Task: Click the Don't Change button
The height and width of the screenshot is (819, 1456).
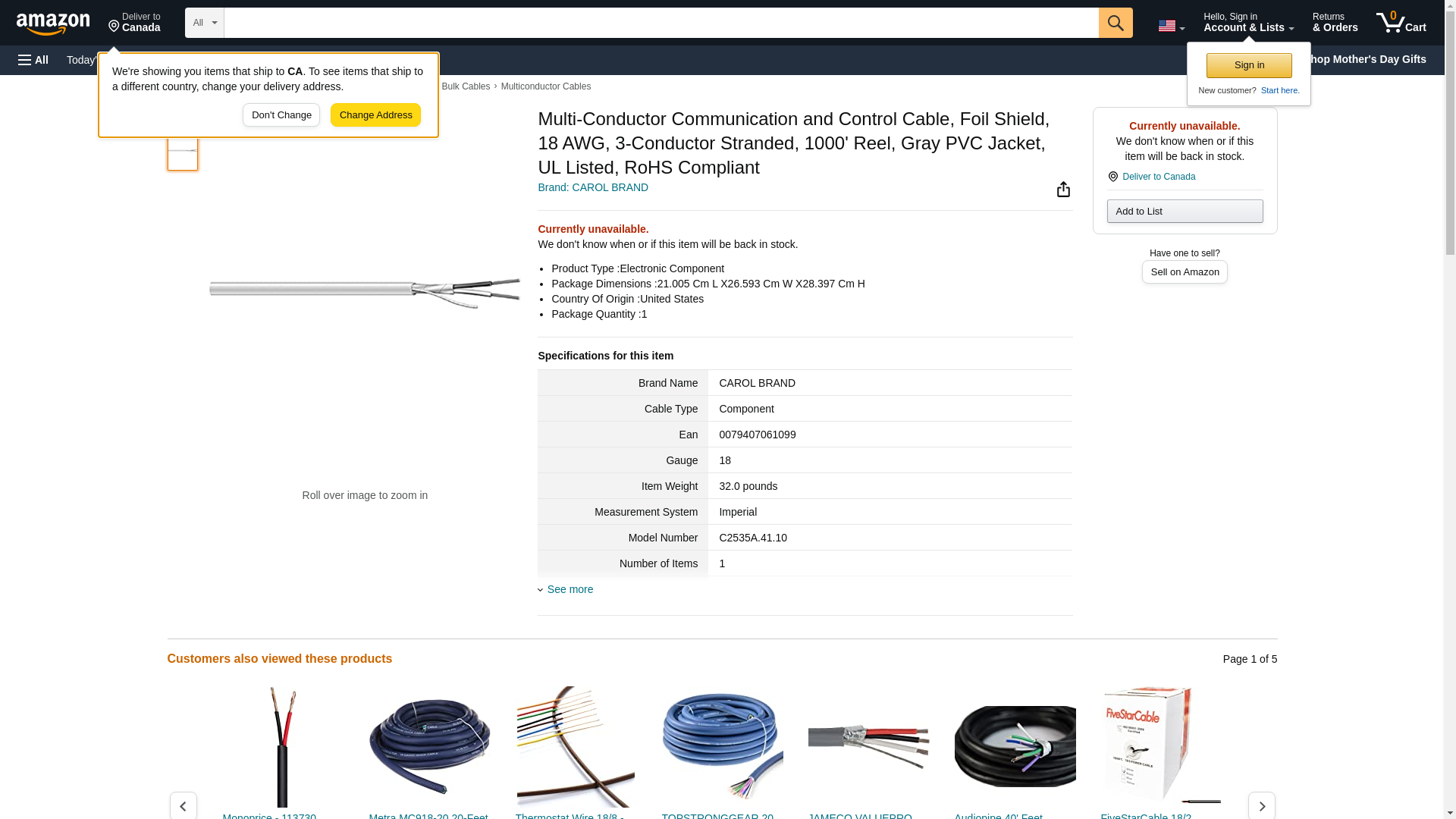Action: pos(281,115)
